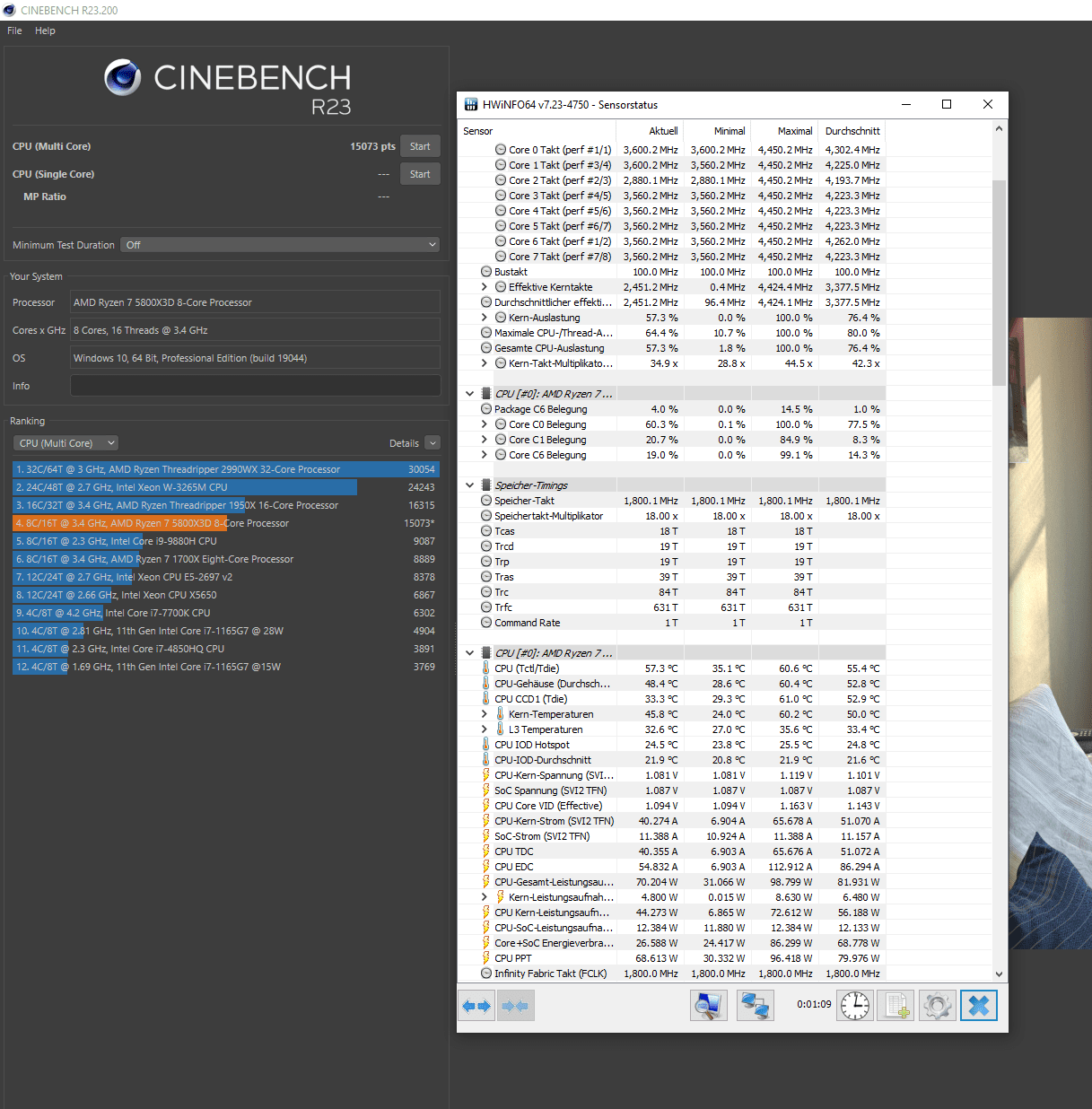Open the File menu in Cinebench
Viewport: 1092px width, 1109px height.
pyautogui.click(x=14, y=31)
